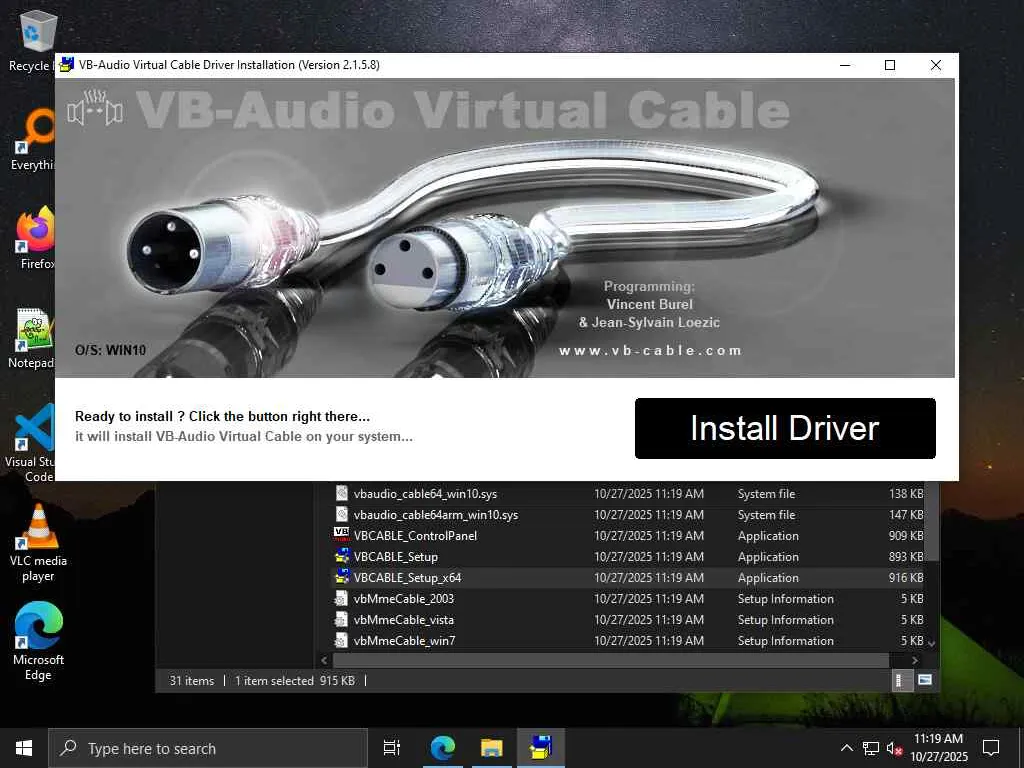Viewport: 1024px width, 768px height.
Task: Open File Explorer from the taskbar
Action: [x=491, y=748]
